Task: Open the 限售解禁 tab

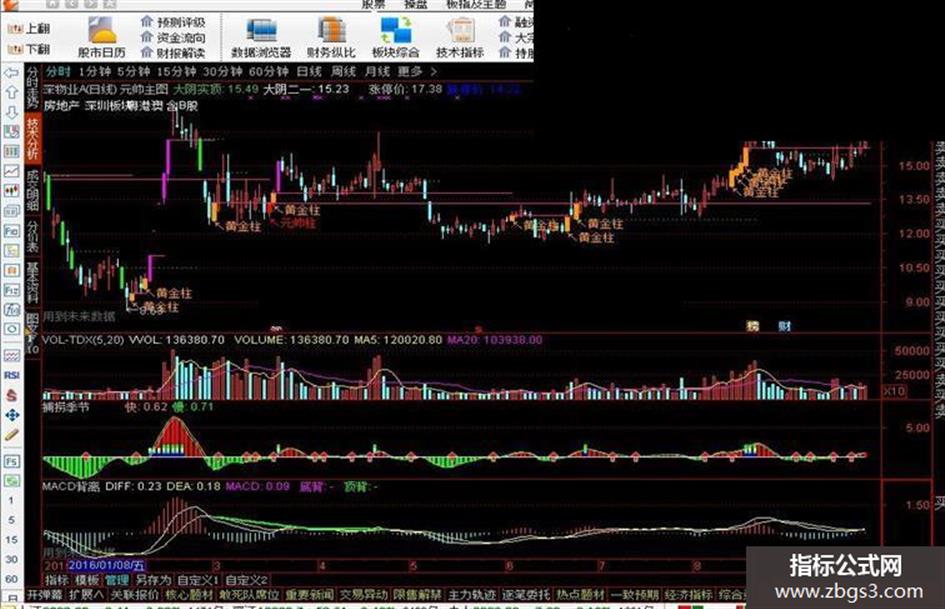Action: [418, 594]
